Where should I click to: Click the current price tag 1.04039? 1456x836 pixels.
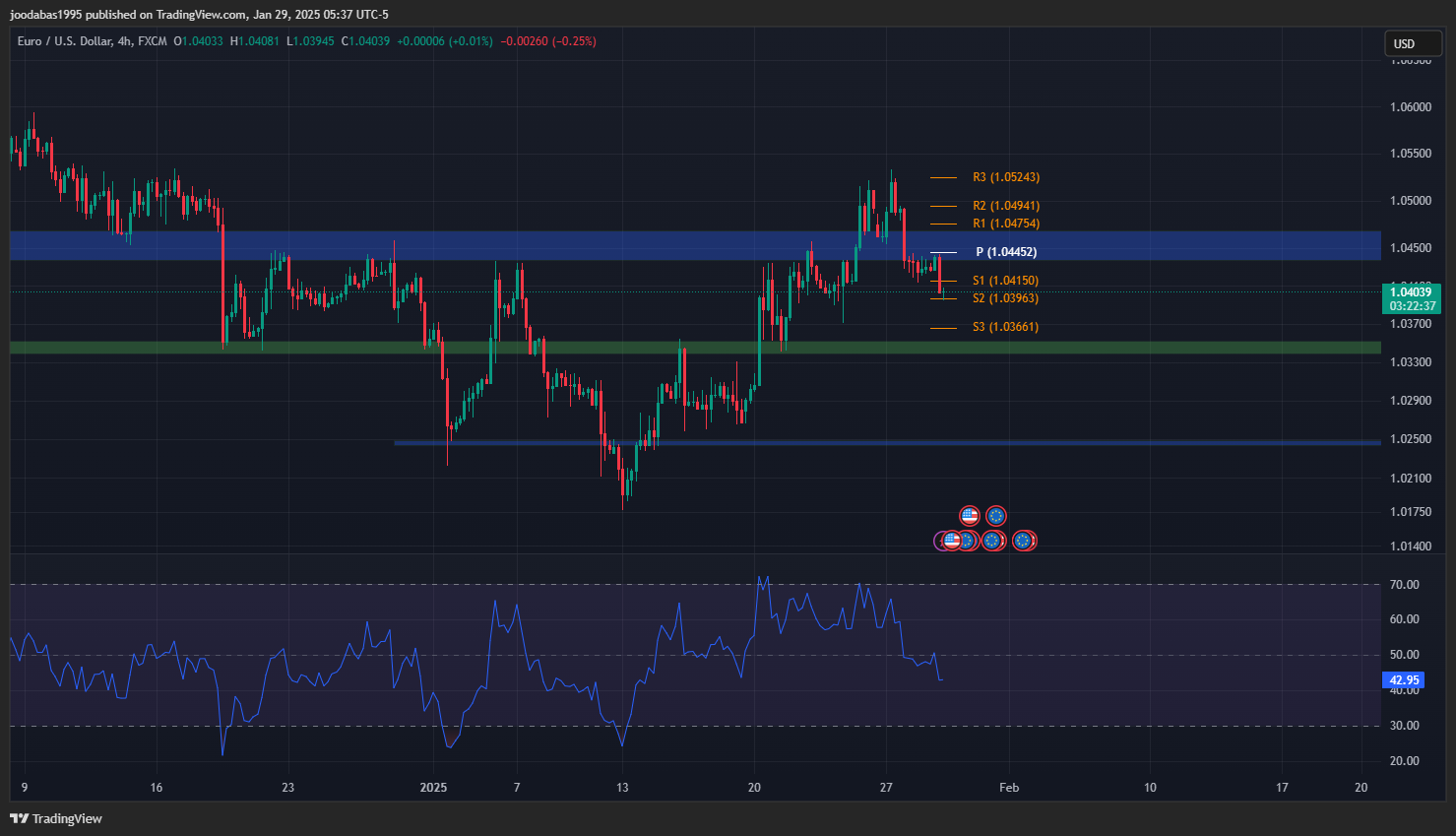(x=1411, y=292)
